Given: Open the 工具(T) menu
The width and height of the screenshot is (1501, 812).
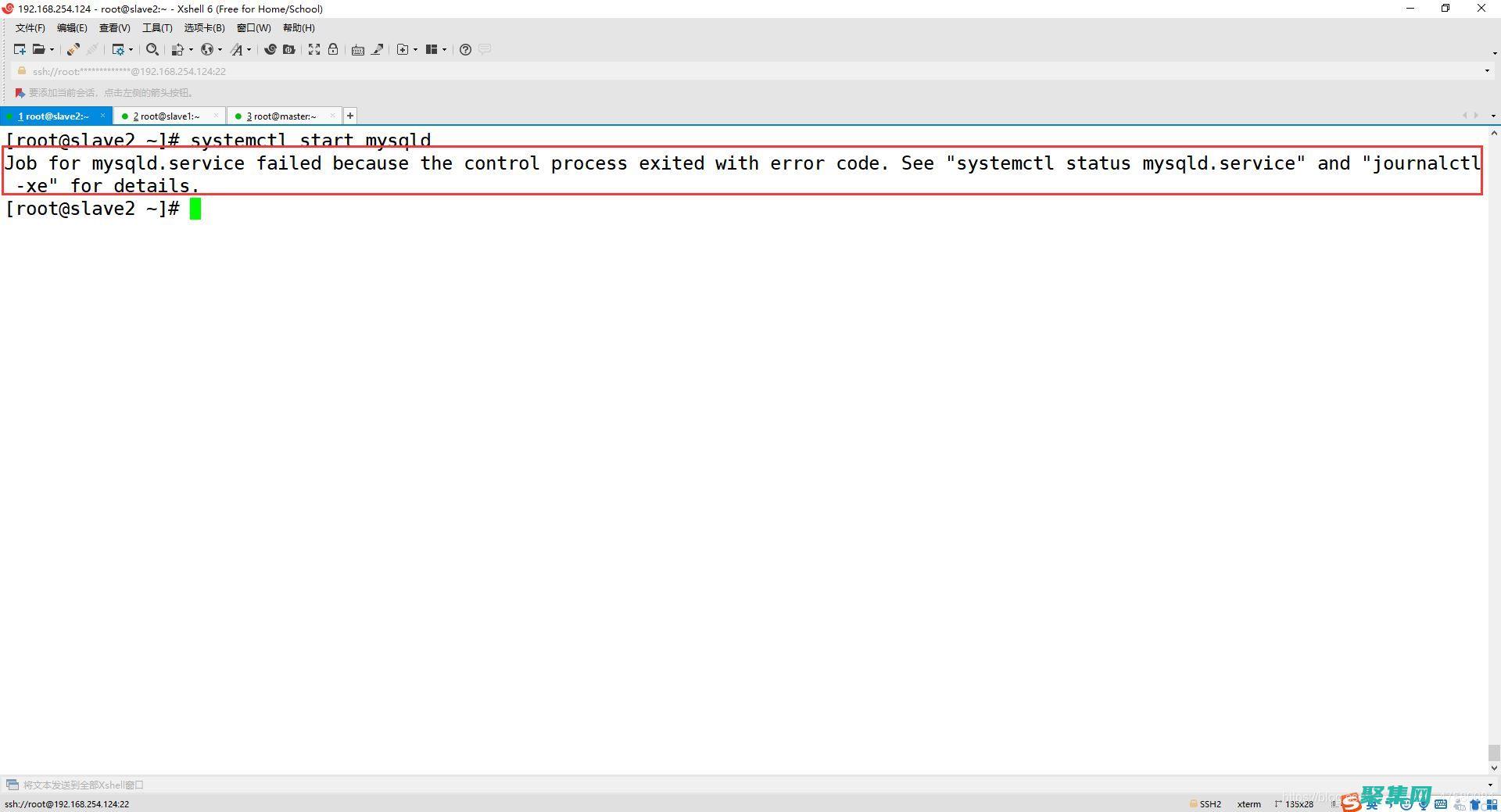Looking at the screenshot, I should [x=156, y=27].
